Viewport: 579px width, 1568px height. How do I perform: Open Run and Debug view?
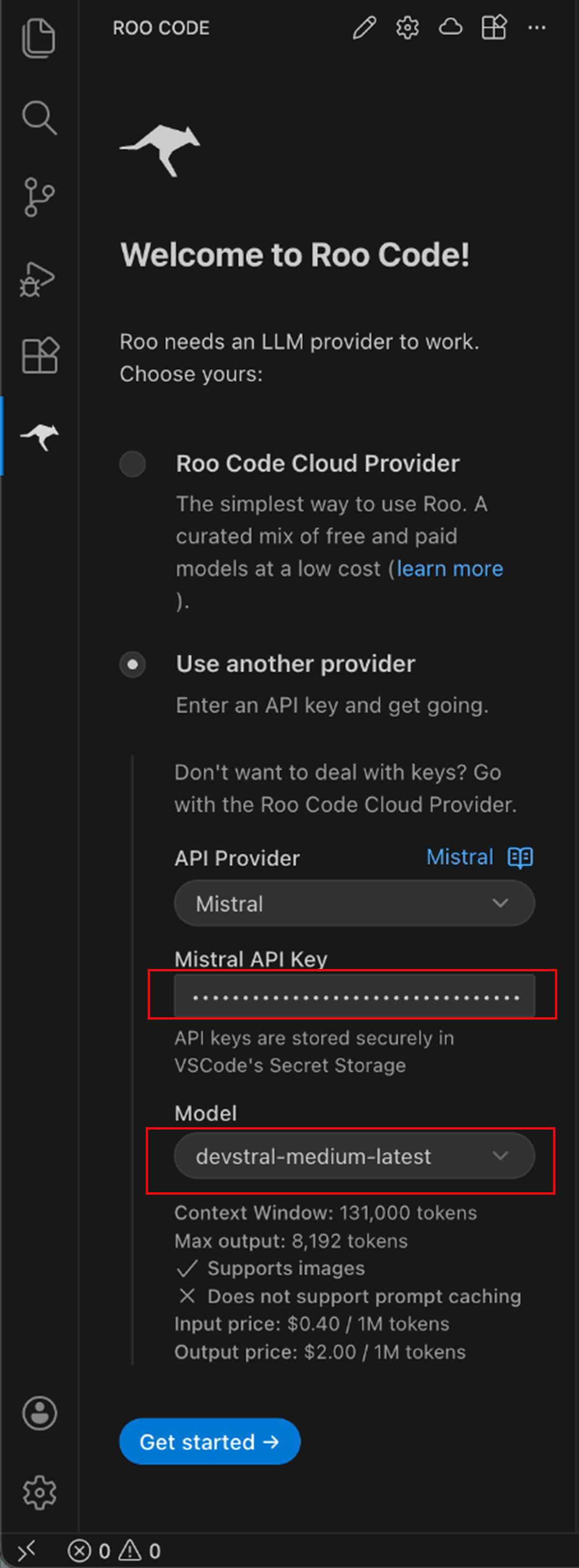click(38, 279)
